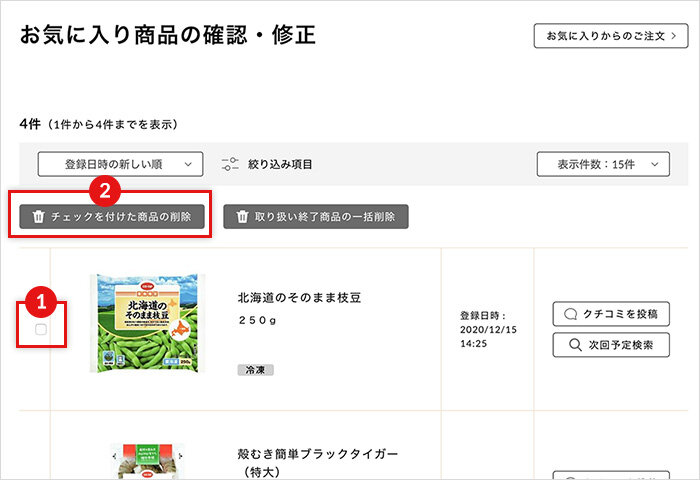Open the edamame product image
Image resolution: width=700 pixels, height=480 pixels.
point(147,323)
